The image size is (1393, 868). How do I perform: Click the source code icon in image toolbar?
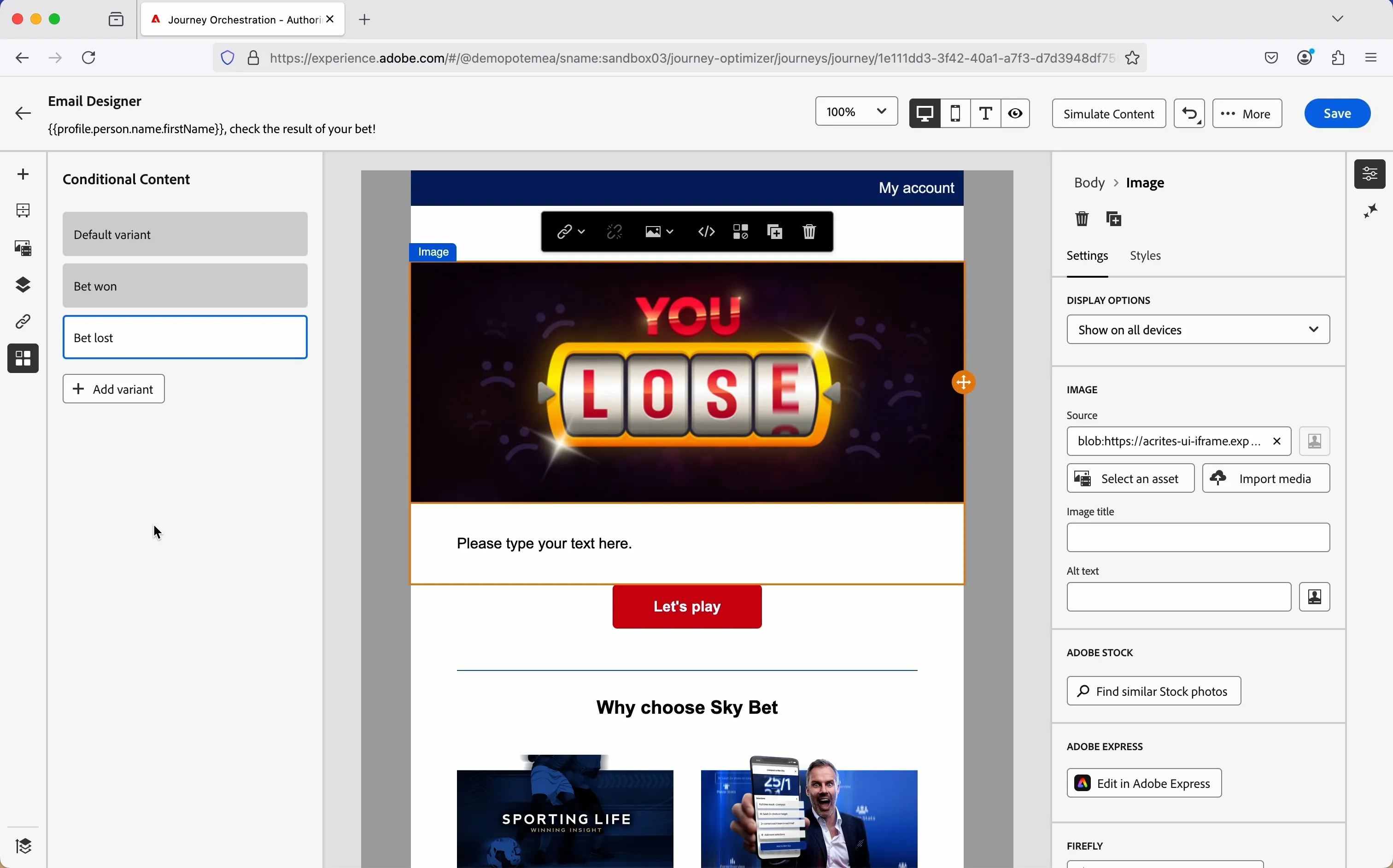tap(707, 232)
